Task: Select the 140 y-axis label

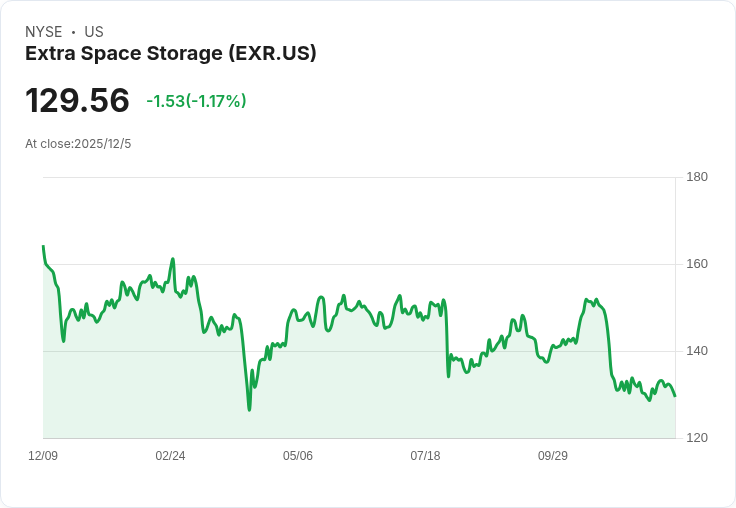Action: click(697, 351)
